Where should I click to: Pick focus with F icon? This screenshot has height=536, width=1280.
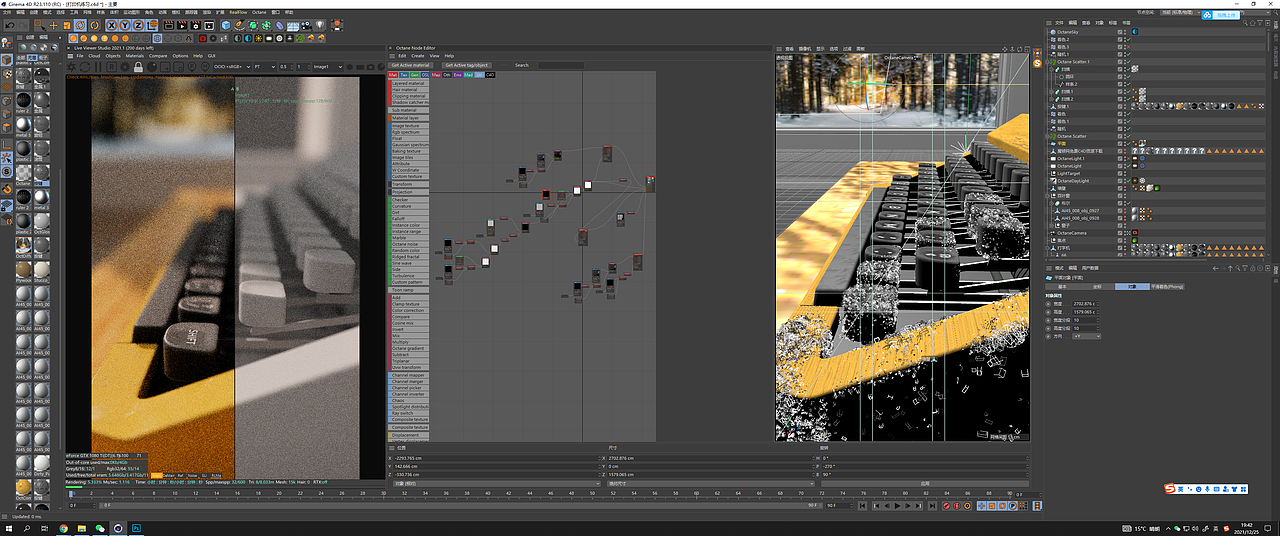[x=191, y=66]
